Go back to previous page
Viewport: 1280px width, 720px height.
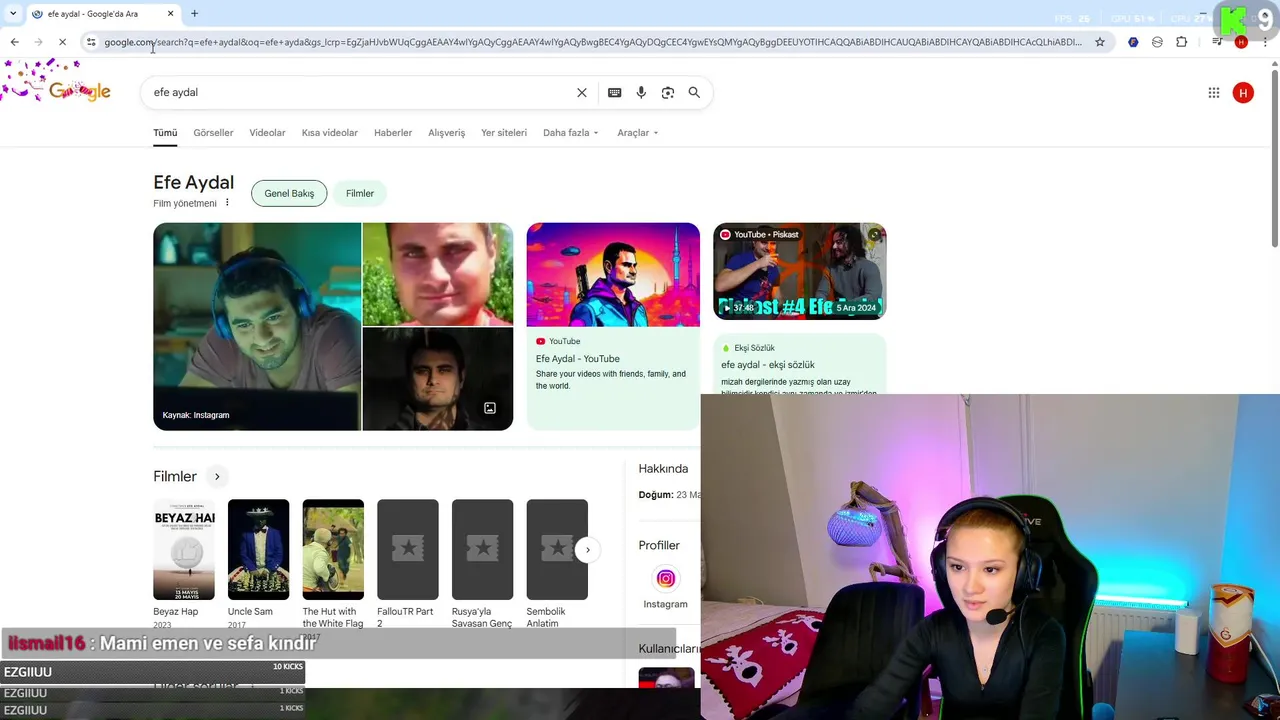(x=14, y=42)
